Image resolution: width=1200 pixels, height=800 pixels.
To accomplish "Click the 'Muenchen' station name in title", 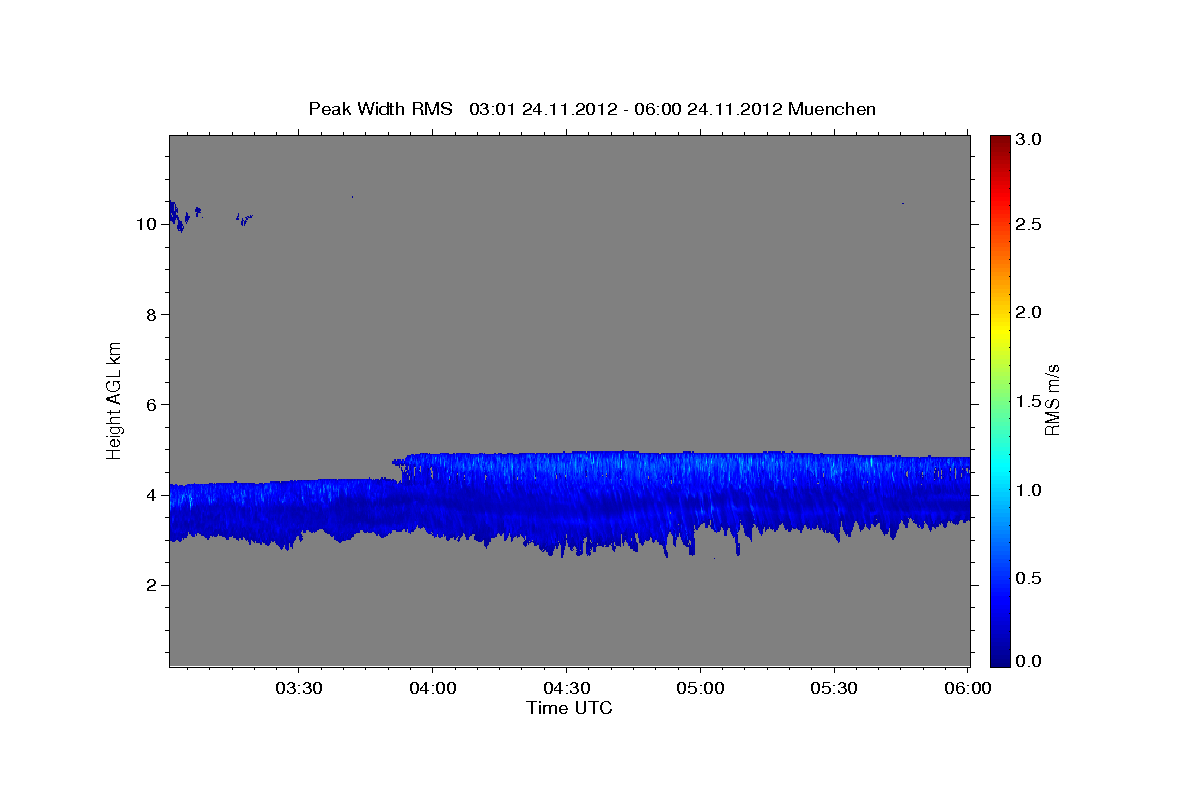I will (832, 109).
